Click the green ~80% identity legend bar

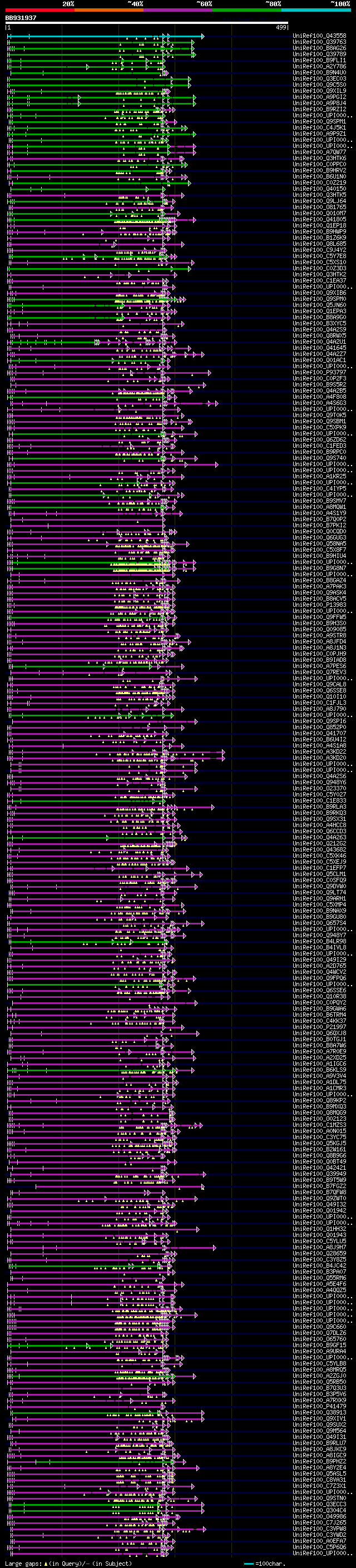[x=247, y=10]
